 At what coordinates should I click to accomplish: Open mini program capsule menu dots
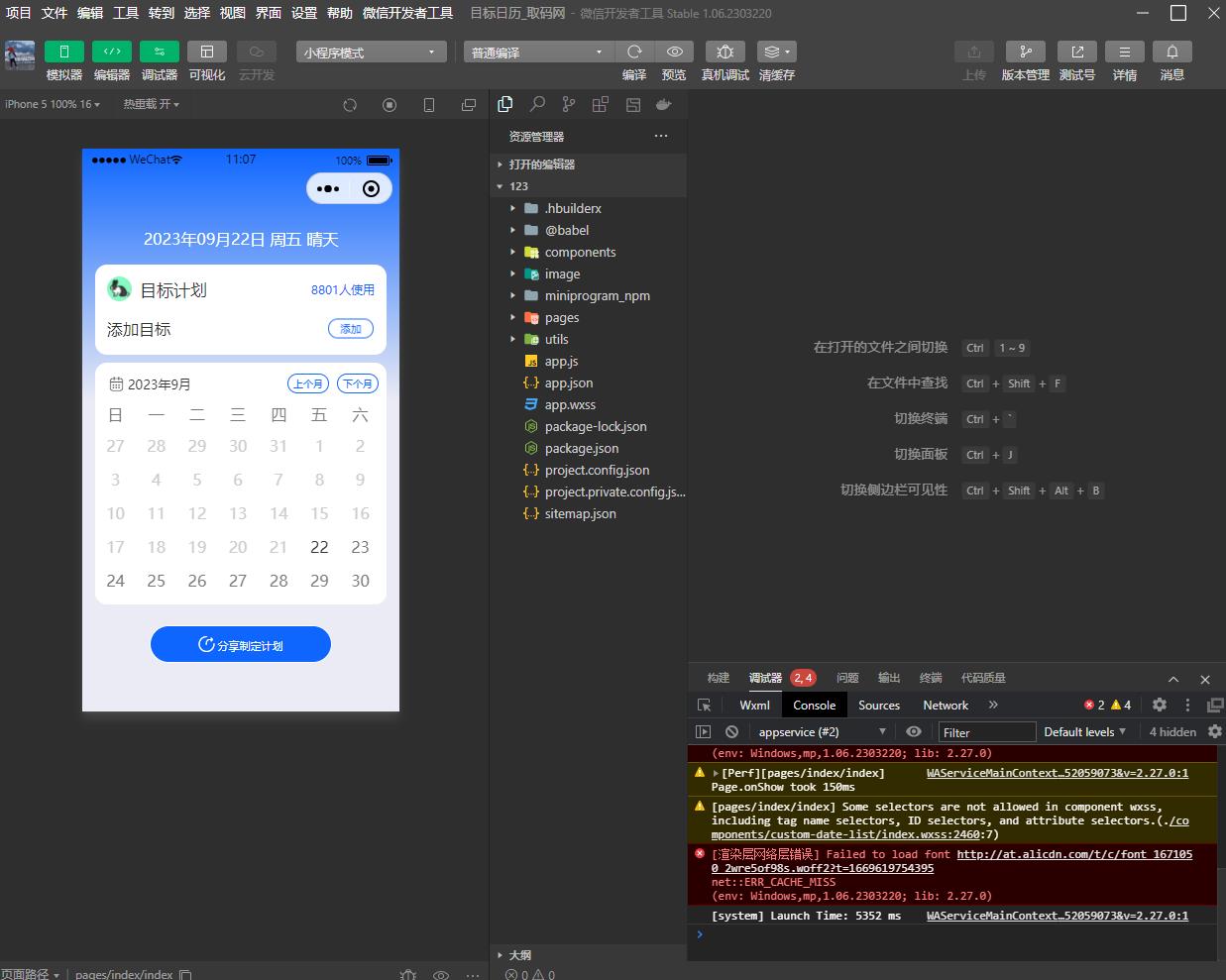click(328, 188)
